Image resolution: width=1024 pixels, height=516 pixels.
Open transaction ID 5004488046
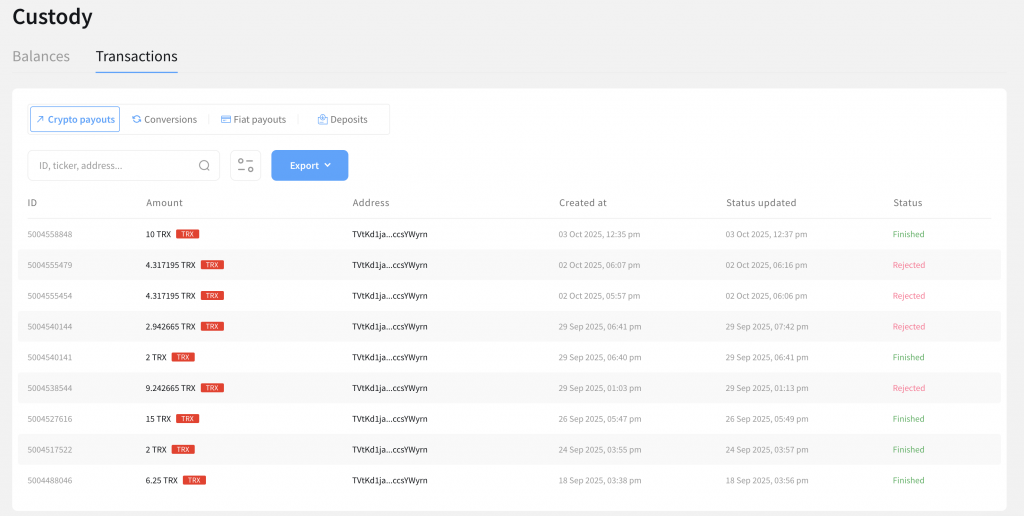click(50, 481)
